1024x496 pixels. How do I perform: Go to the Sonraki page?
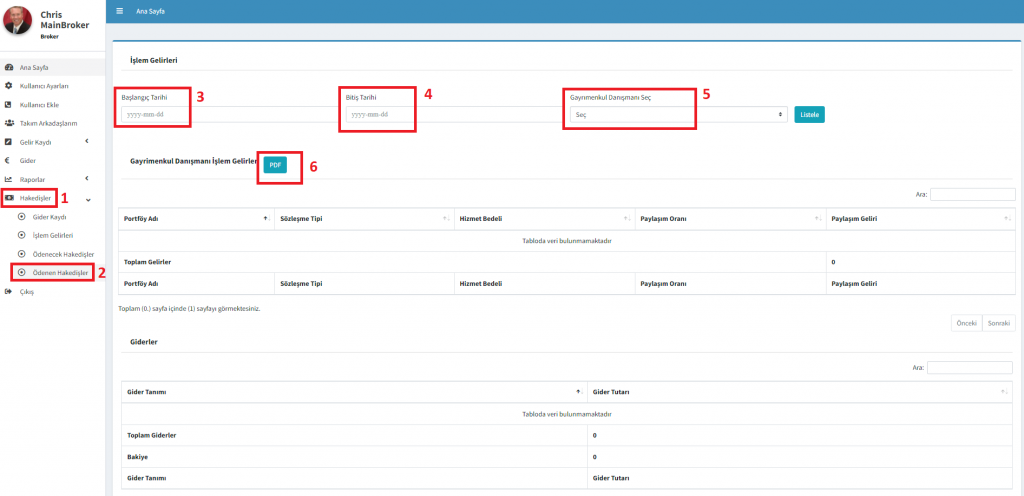(998, 323)
